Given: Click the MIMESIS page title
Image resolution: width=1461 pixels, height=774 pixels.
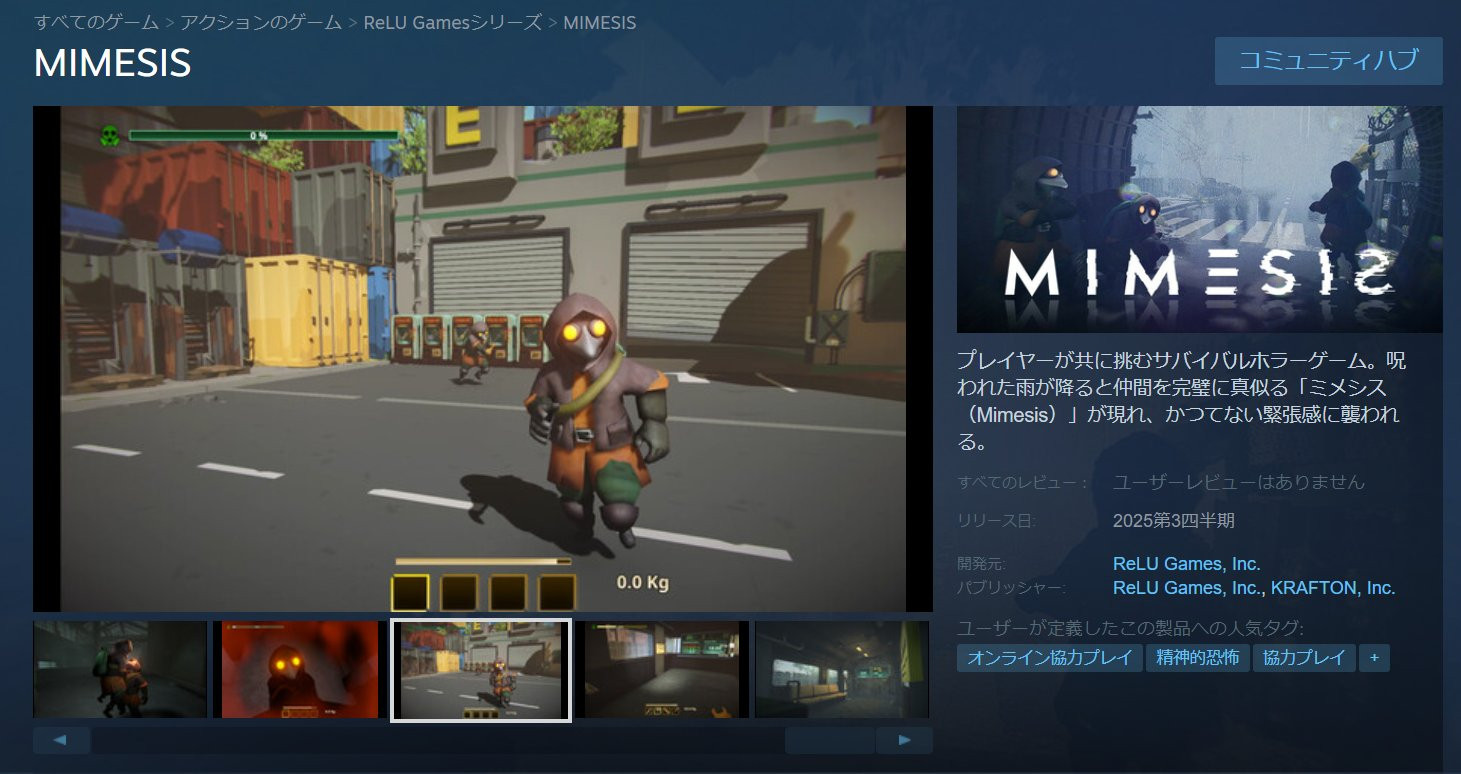Looking at the screenshot, I should click(x=112, y=63).
